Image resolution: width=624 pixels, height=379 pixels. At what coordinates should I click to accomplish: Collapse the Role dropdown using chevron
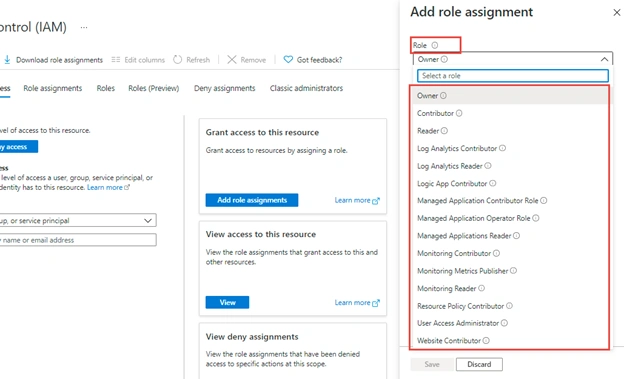point(604,59)
